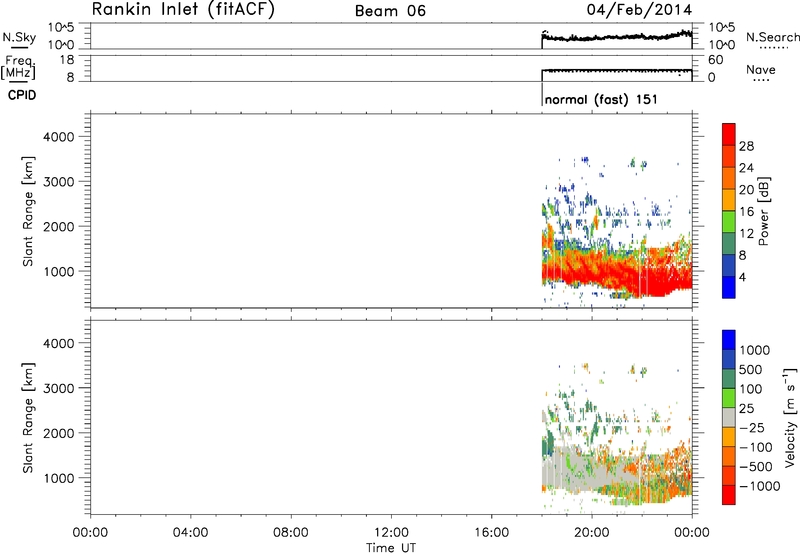Click the "28" power color bar label
800x554 pixels.
(746, 146)
